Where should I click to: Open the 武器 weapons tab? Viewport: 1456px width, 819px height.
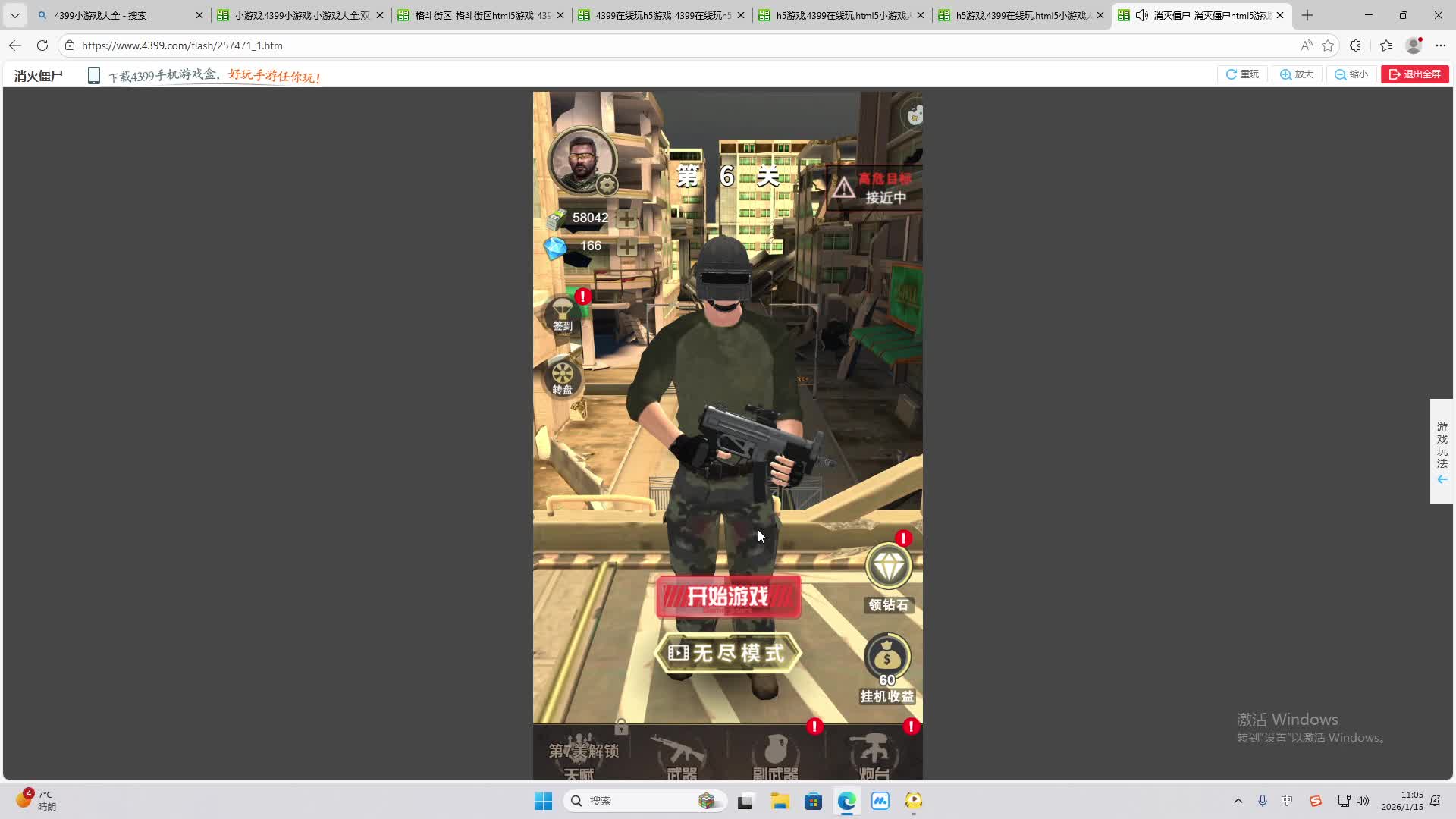point(681,755)
